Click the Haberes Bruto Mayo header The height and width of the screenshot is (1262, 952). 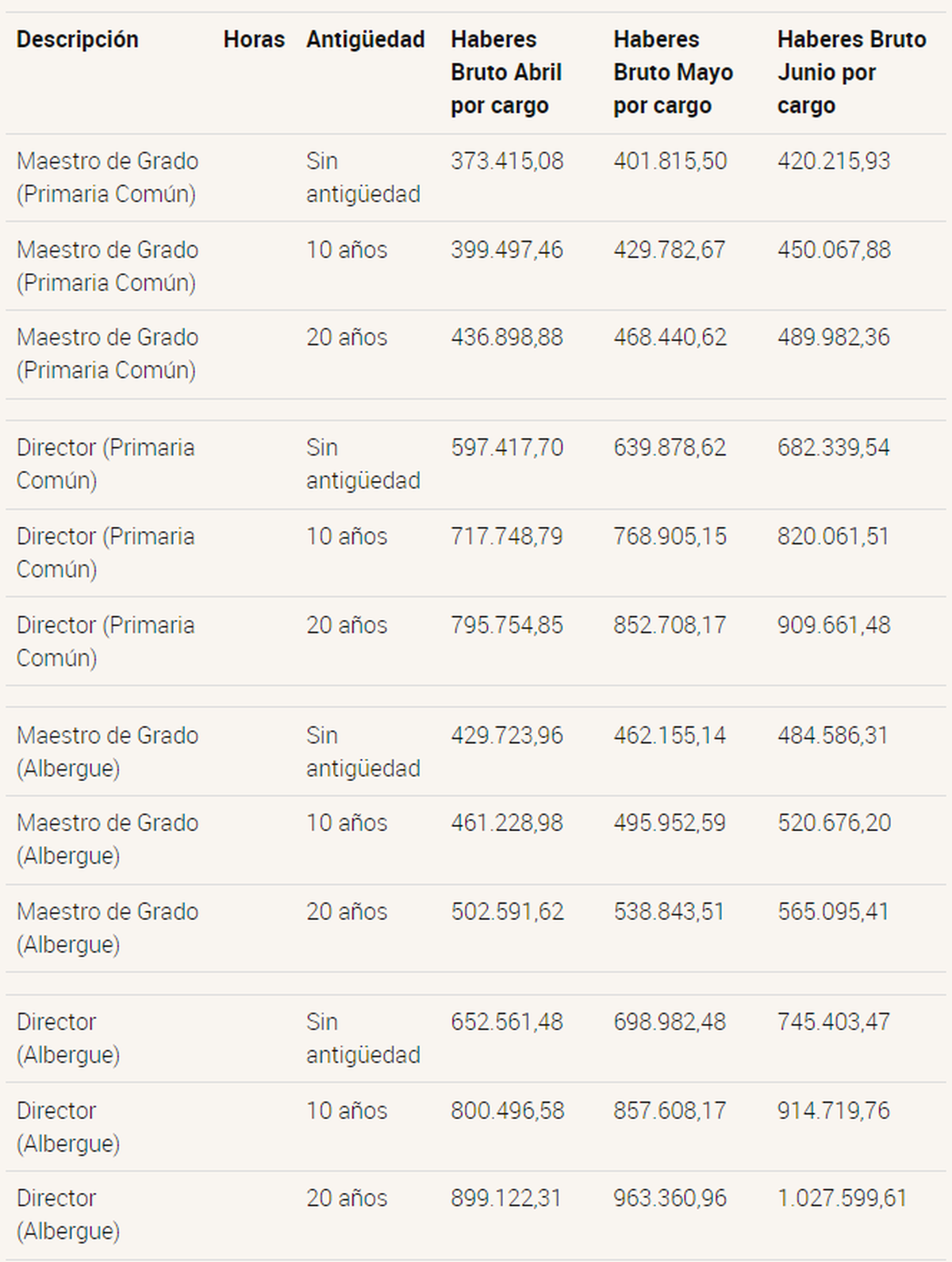[673, 72]
